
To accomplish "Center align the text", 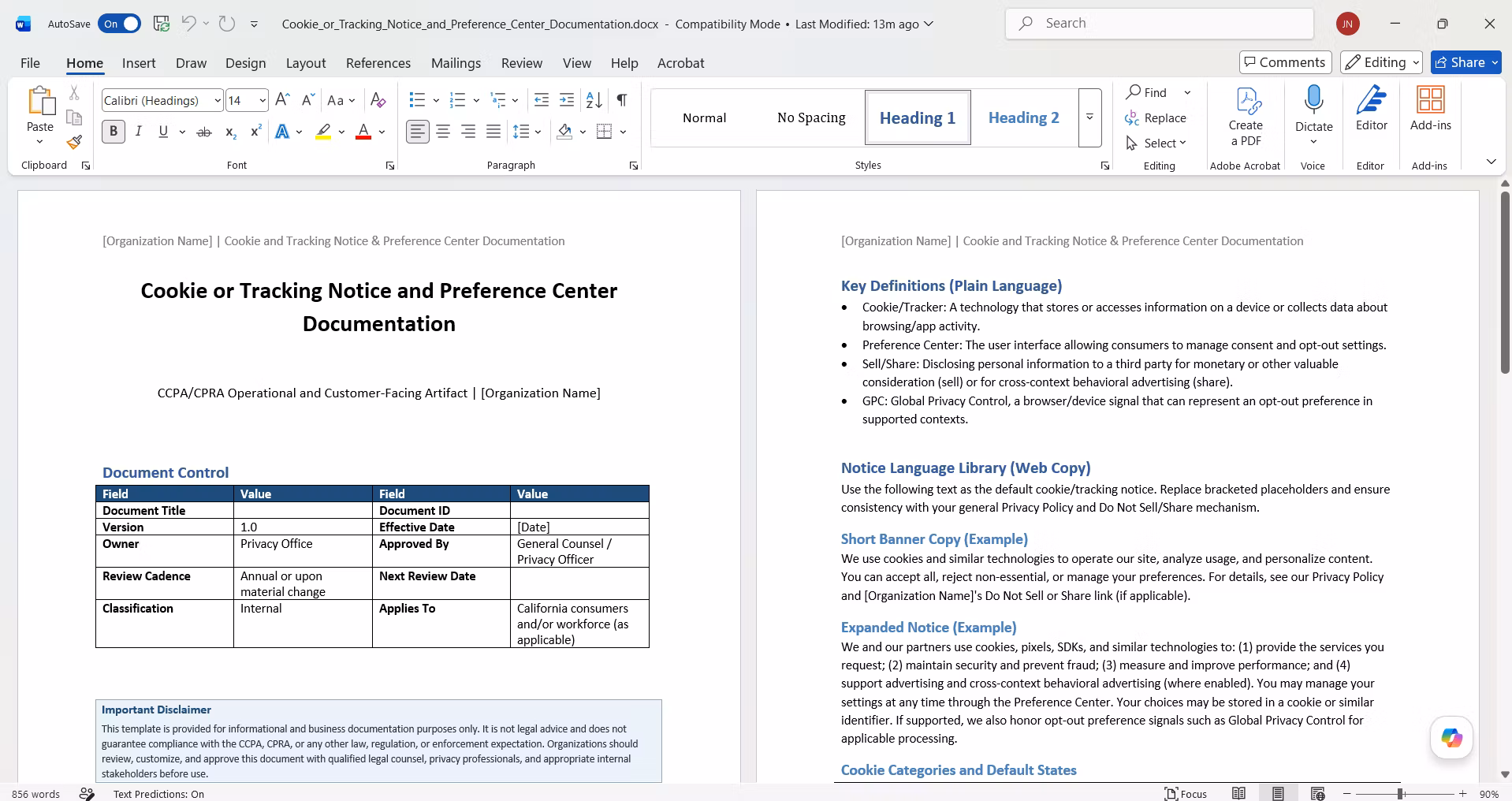I will coord(443,132).
